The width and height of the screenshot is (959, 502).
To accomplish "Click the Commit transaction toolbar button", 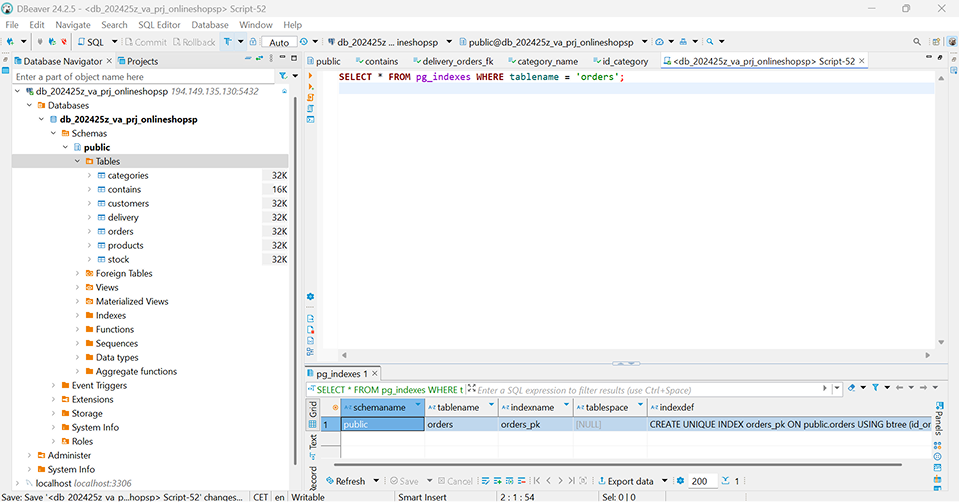I will [x=144, y=42].
